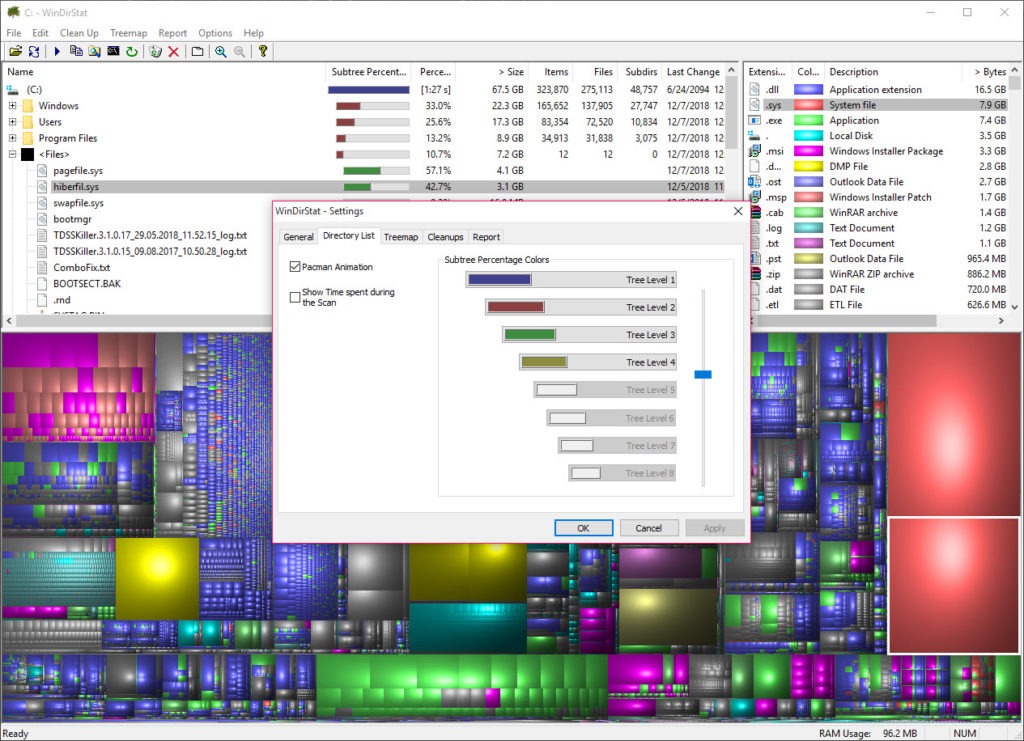The image size is (1024, 741).
Task: Click the white-outlined red treemap block
Action: coord(953,585)
